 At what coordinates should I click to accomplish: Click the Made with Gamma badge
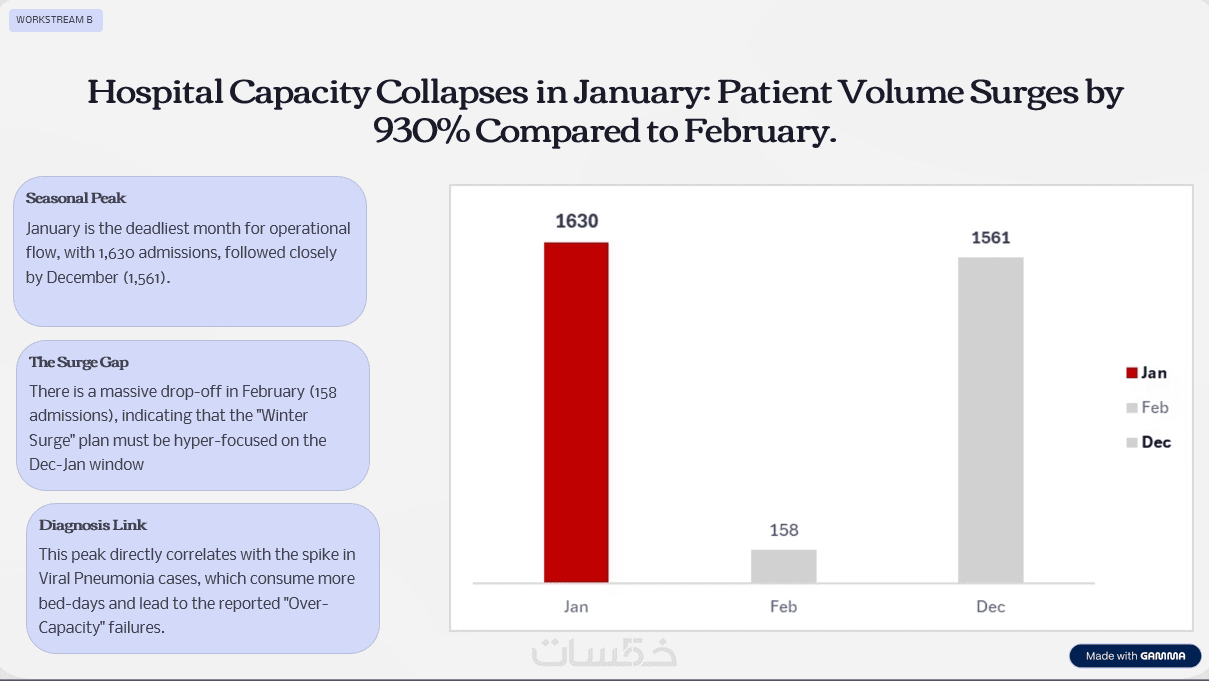pos(1135,656)
